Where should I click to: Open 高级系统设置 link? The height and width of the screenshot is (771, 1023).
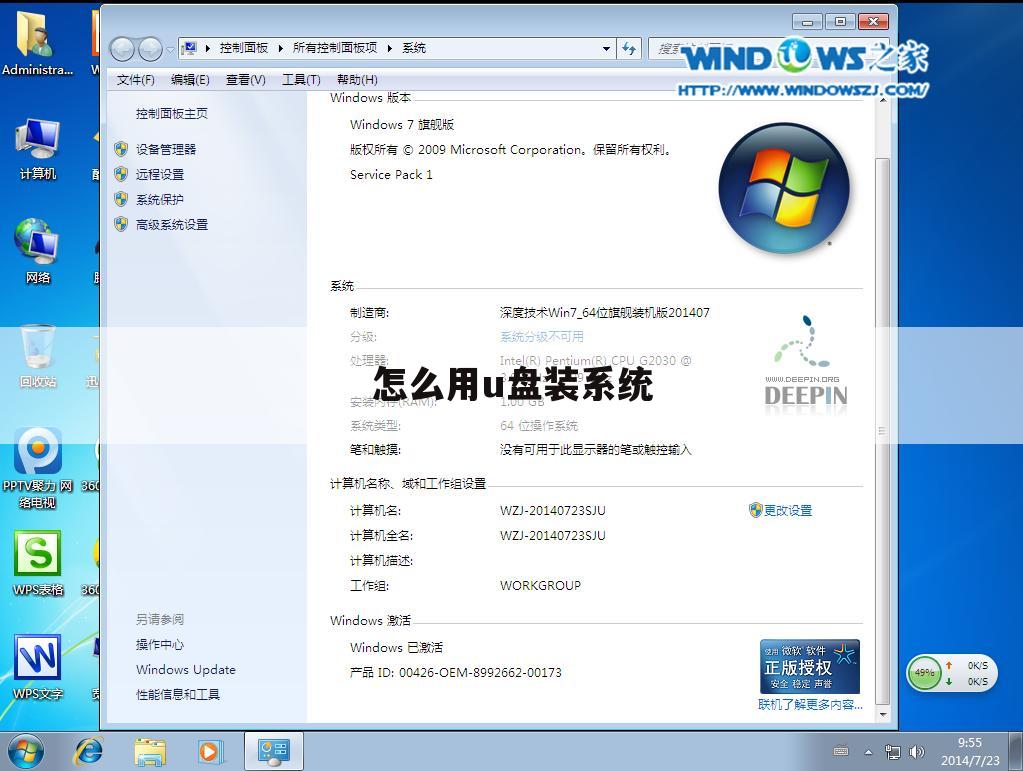click(172, 224)
